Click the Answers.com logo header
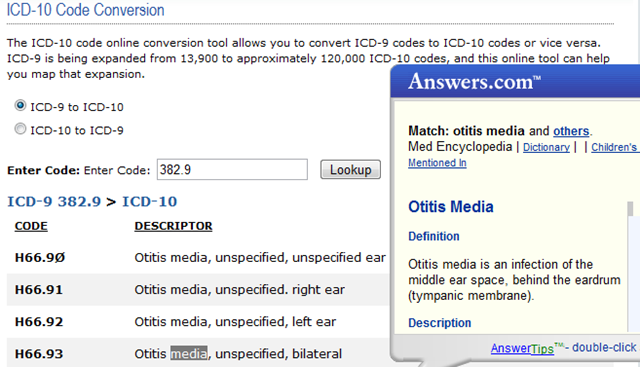This screenshot has width=640, height=367. pyautogui.click(x=474, y=82)
